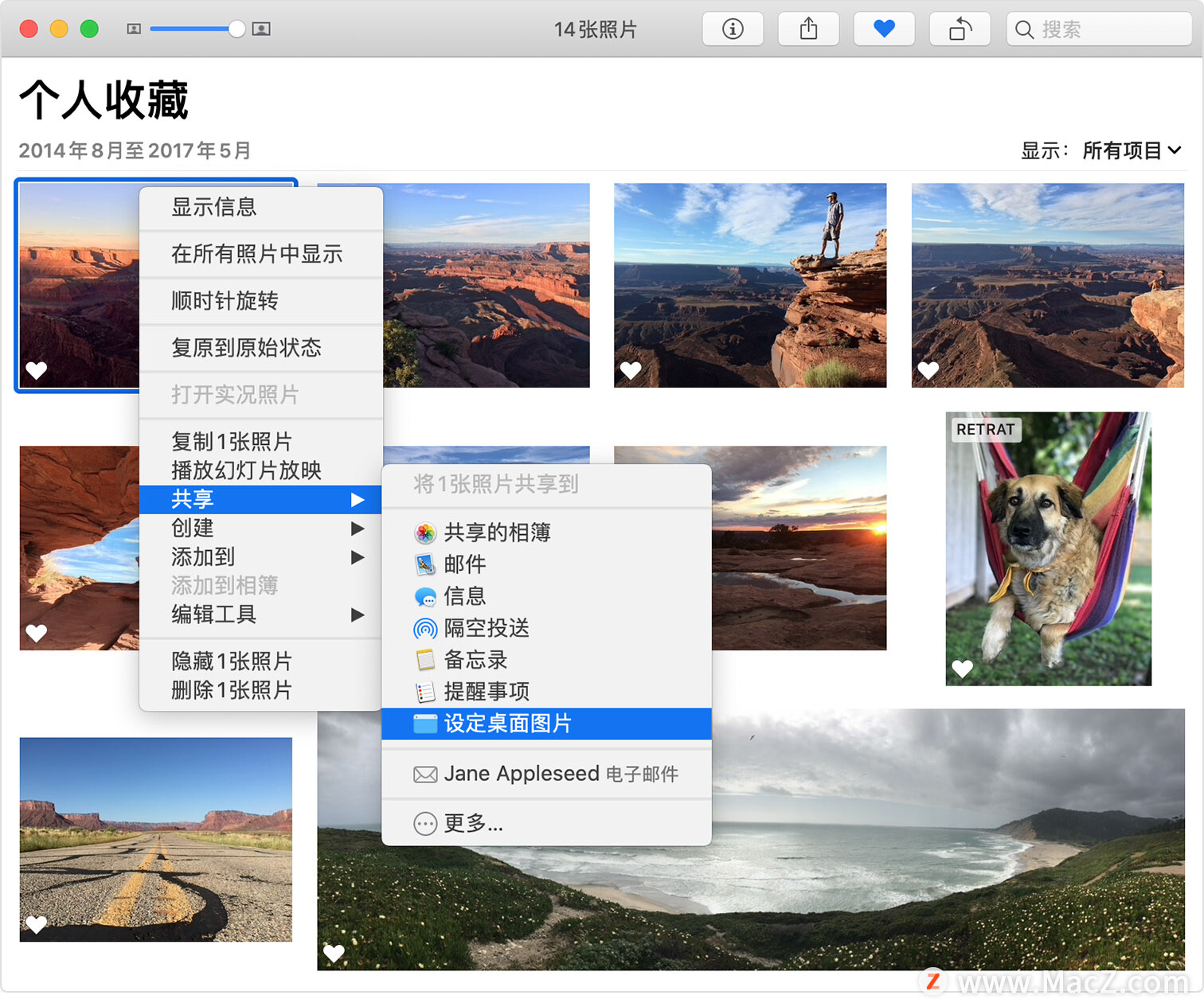Expand the 编辑工具 submenu
The width and height of the screenshot is (1204, 1003).
pos(358,615)
